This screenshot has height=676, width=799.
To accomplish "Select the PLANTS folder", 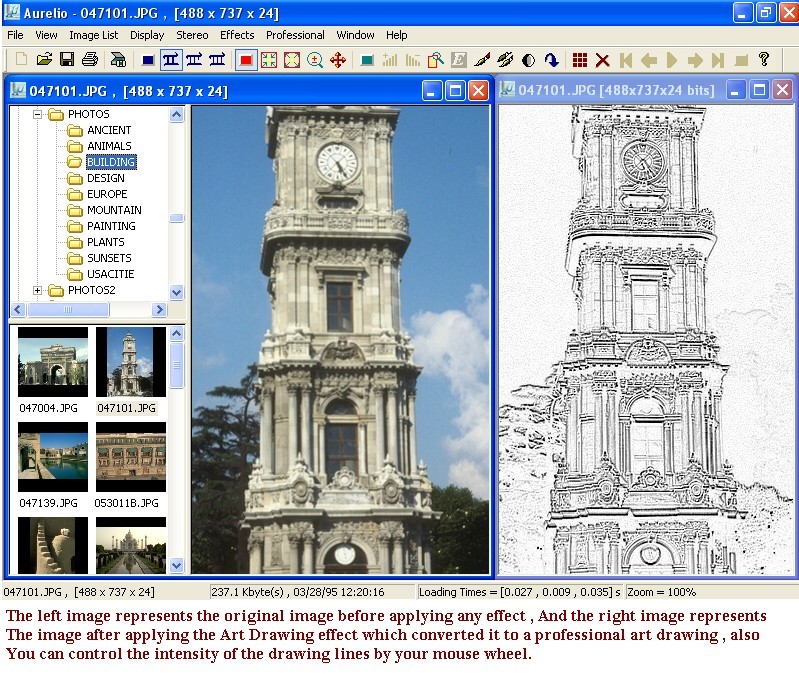I will click(x=105, y=242).
